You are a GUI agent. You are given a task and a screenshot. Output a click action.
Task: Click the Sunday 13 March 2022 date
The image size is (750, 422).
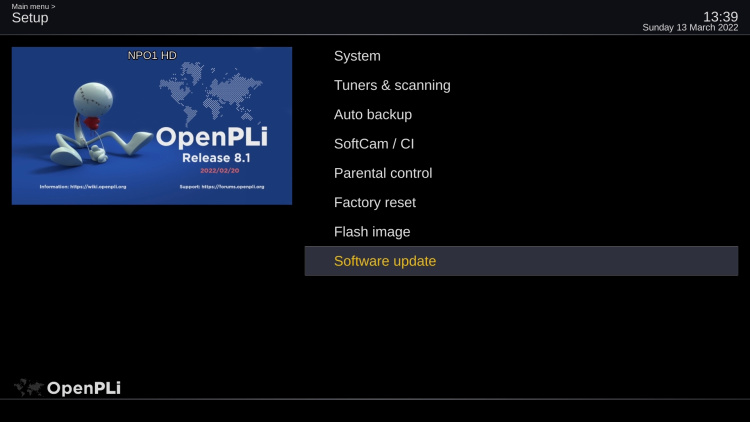tap(690, 28)
